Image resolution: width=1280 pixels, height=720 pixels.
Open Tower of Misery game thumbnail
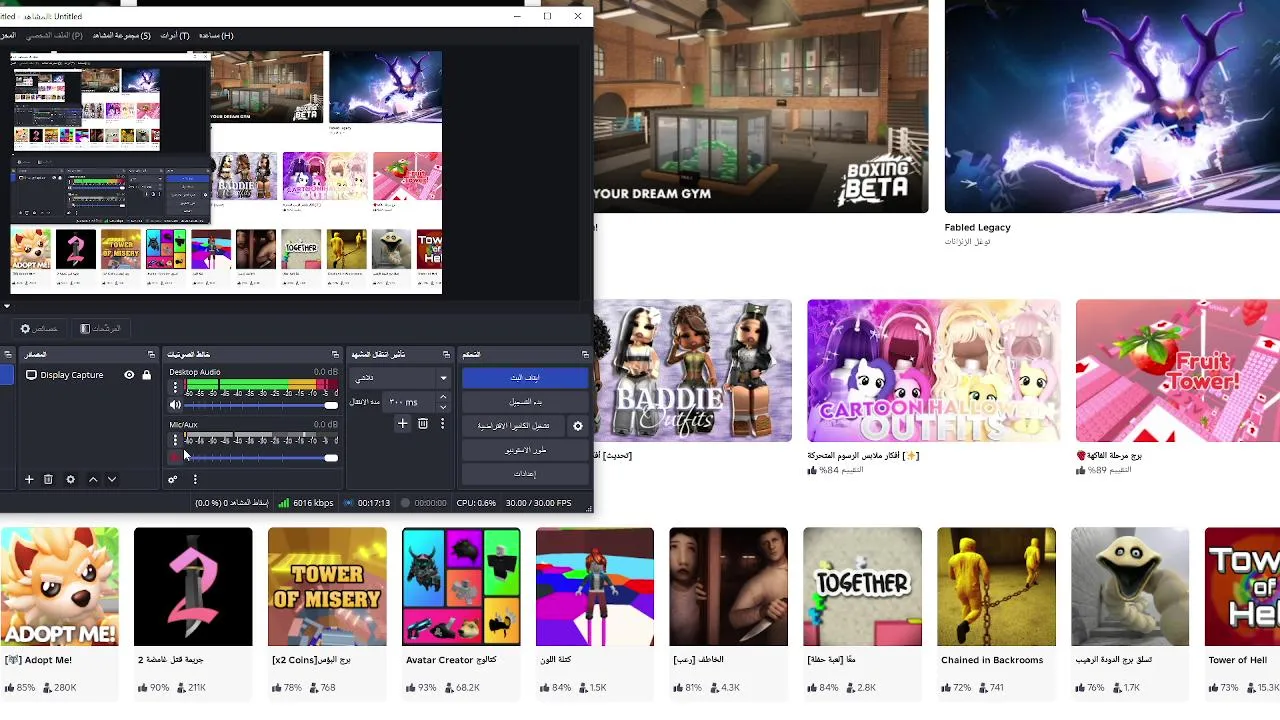tap(327, 587)
